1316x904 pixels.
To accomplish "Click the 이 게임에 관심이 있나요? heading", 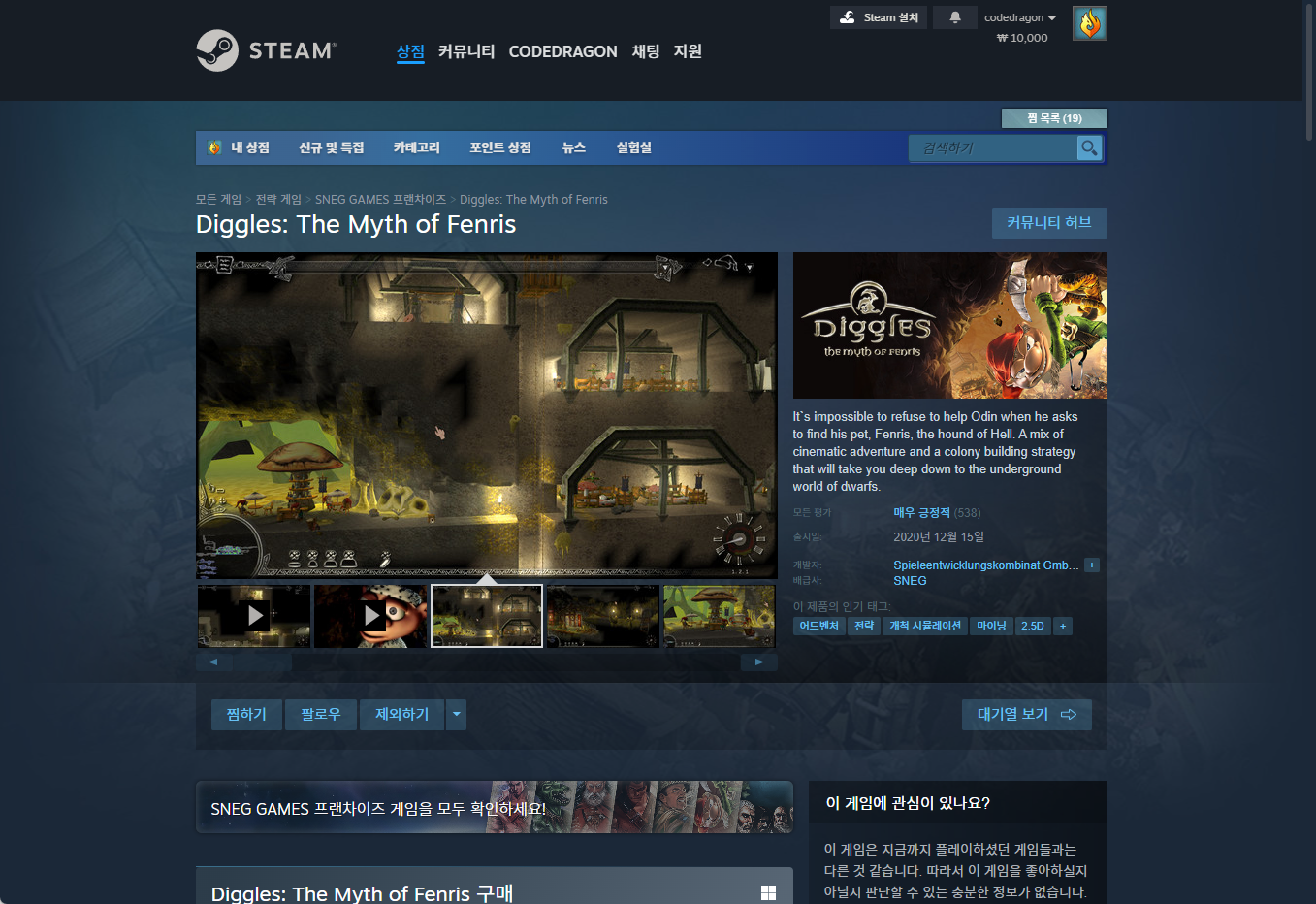I will tap(908, 803).
